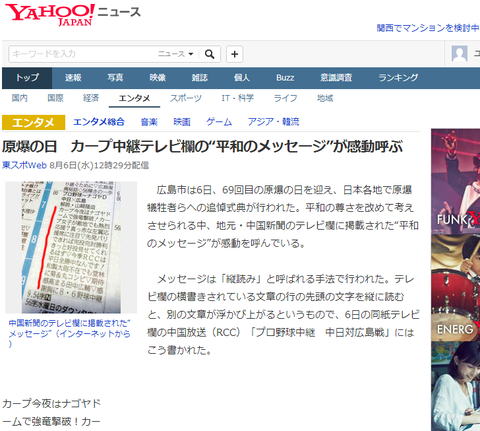
Task: Click the plus button beside search
Action: pyautogui.click(x=235, y=54)
